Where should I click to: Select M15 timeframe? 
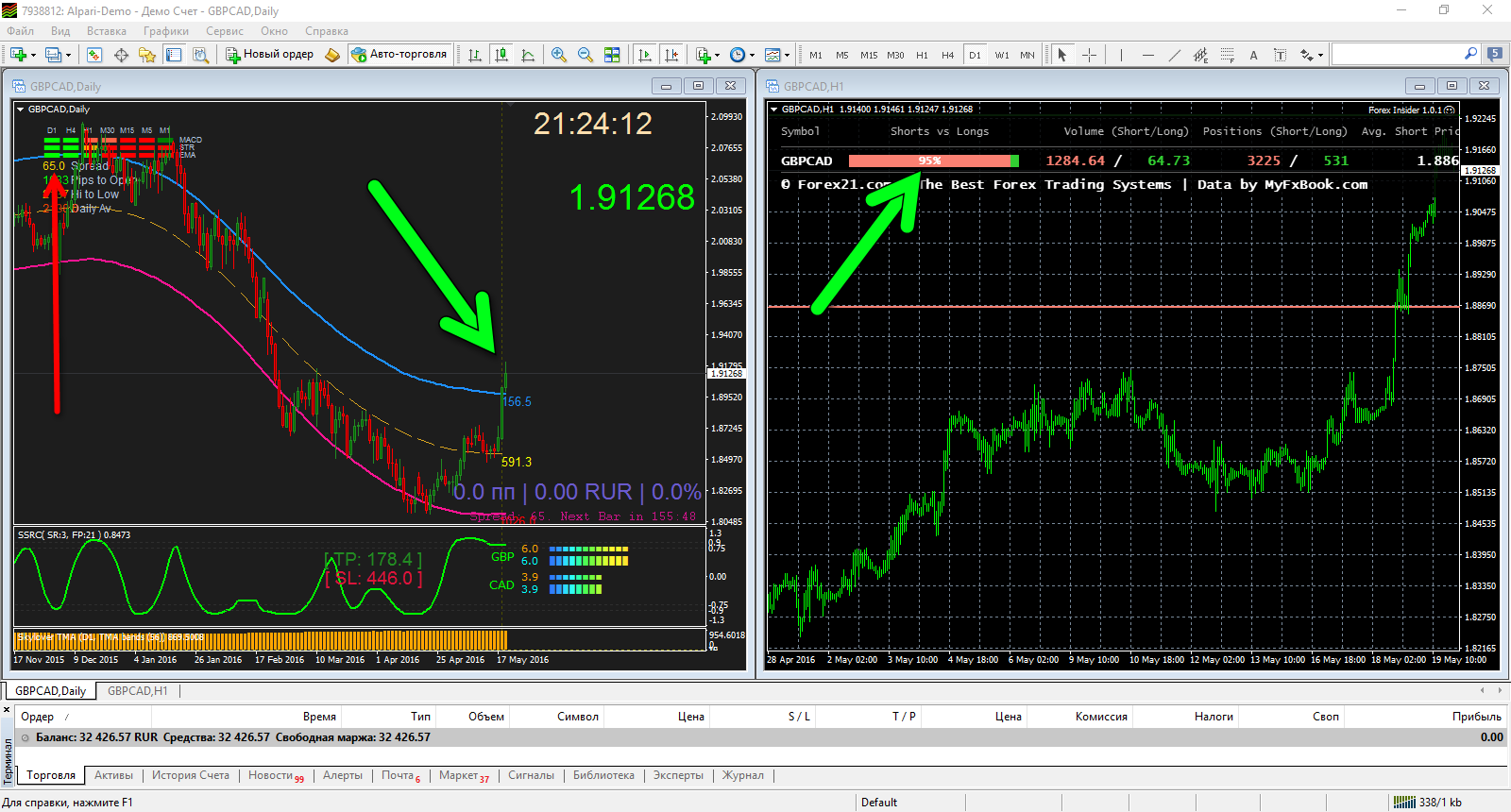point(869,55)
